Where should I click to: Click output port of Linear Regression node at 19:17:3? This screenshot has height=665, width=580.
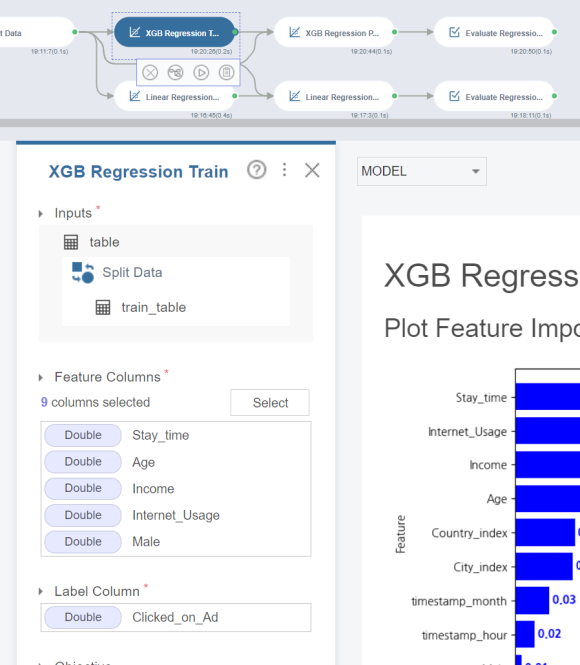click(x=395, y=96)
